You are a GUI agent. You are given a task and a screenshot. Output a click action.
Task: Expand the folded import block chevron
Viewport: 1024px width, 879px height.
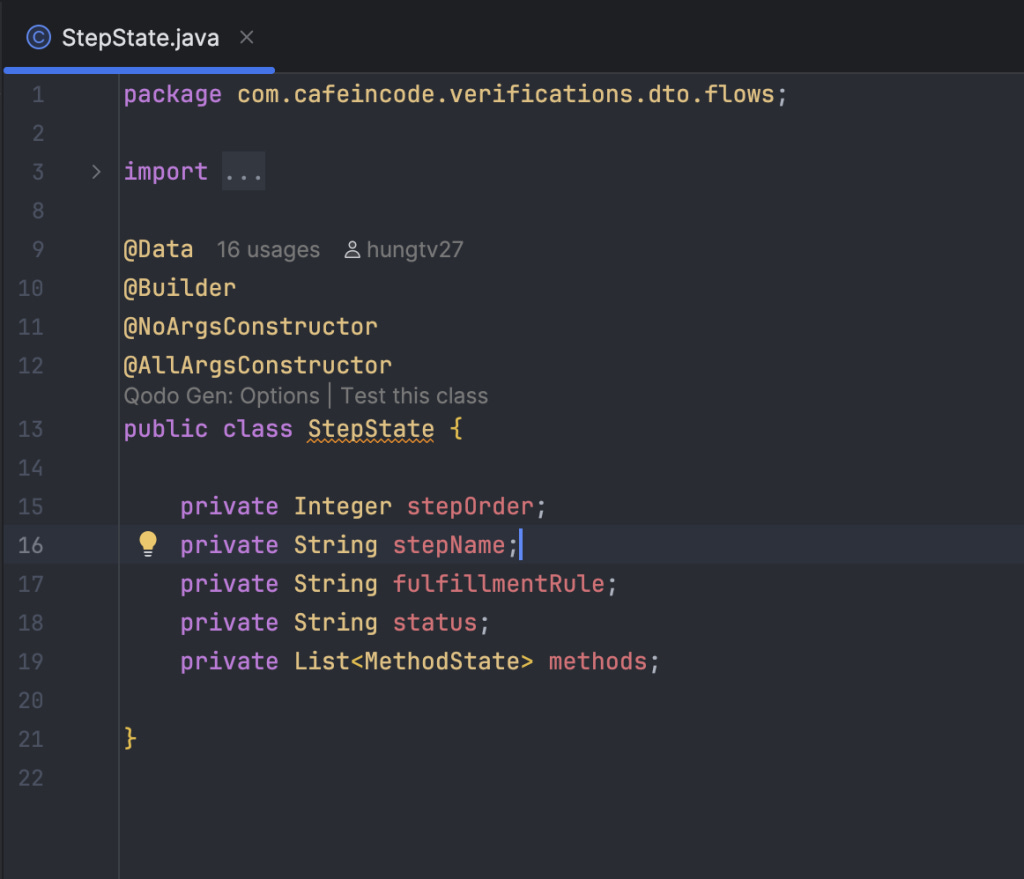pyautogui.click(x=96, y=172)
